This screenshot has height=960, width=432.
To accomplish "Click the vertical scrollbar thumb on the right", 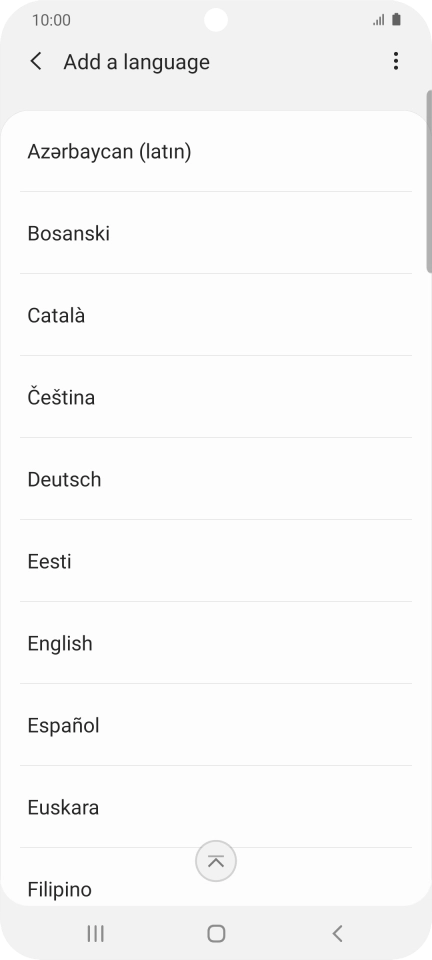I will 429,181.
